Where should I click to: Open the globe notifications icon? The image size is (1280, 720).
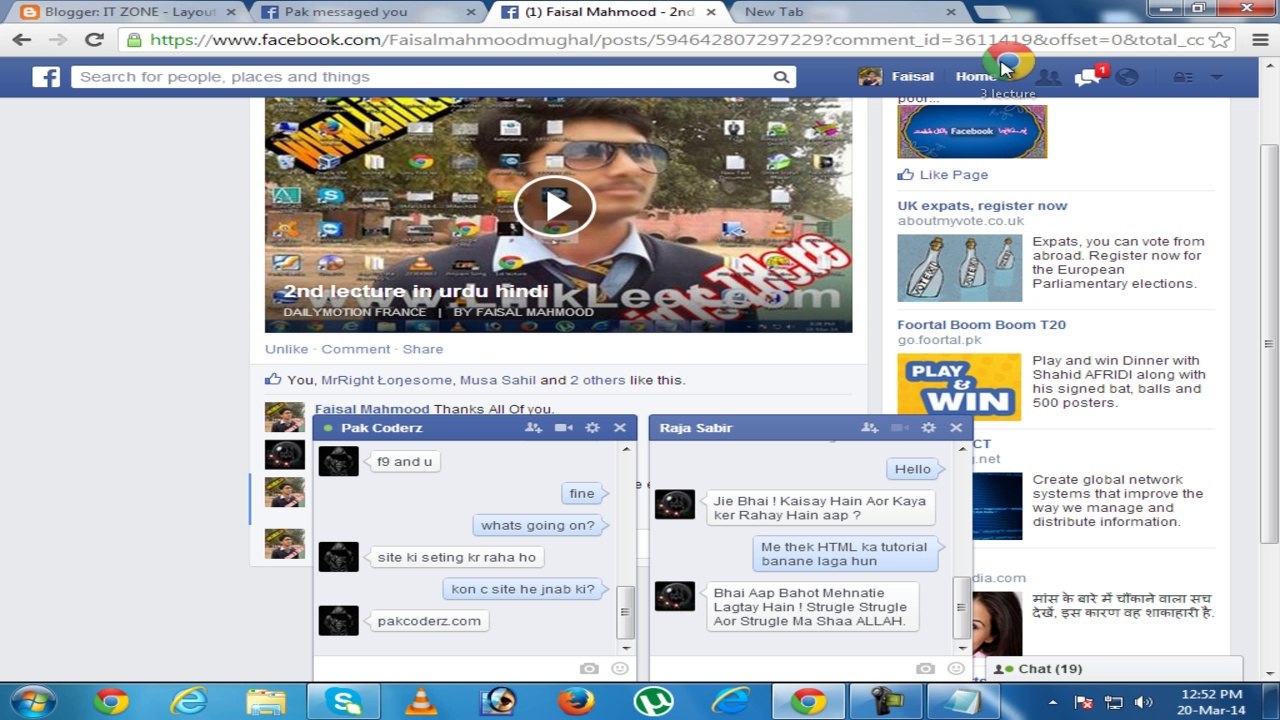pos(1127,77)
